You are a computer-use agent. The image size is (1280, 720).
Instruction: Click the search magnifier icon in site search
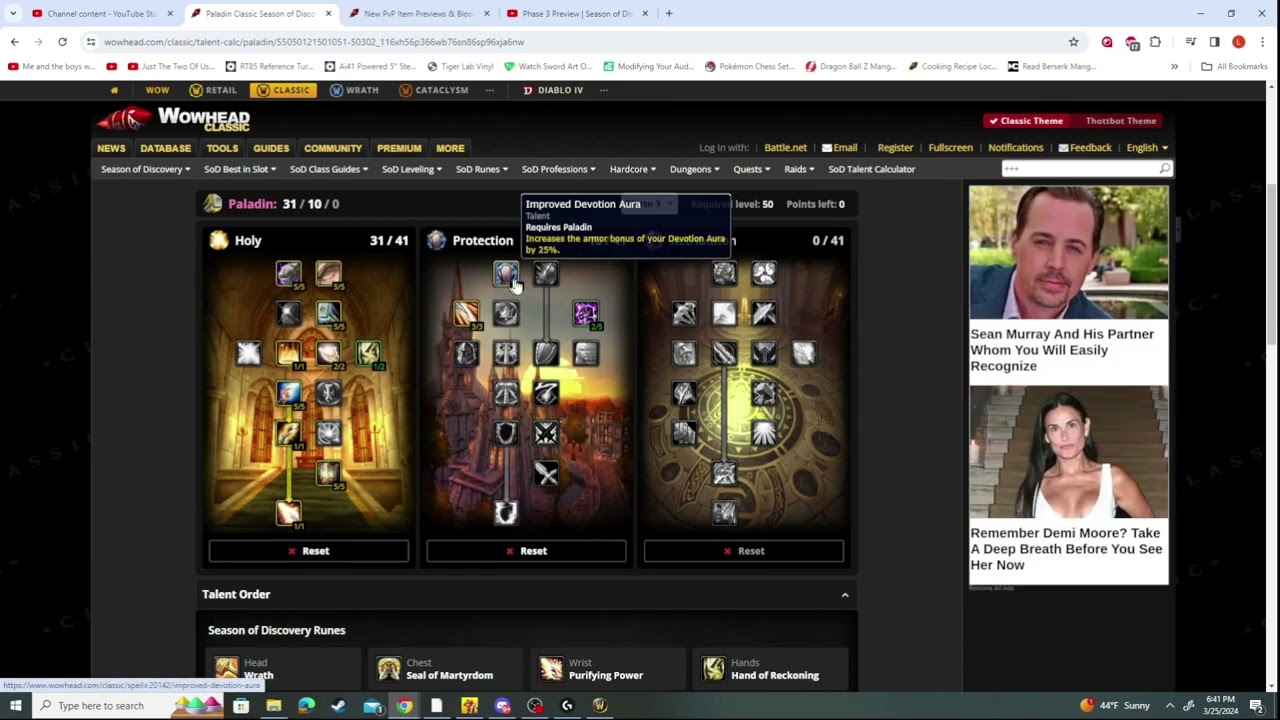click(x=1164, y=169)
